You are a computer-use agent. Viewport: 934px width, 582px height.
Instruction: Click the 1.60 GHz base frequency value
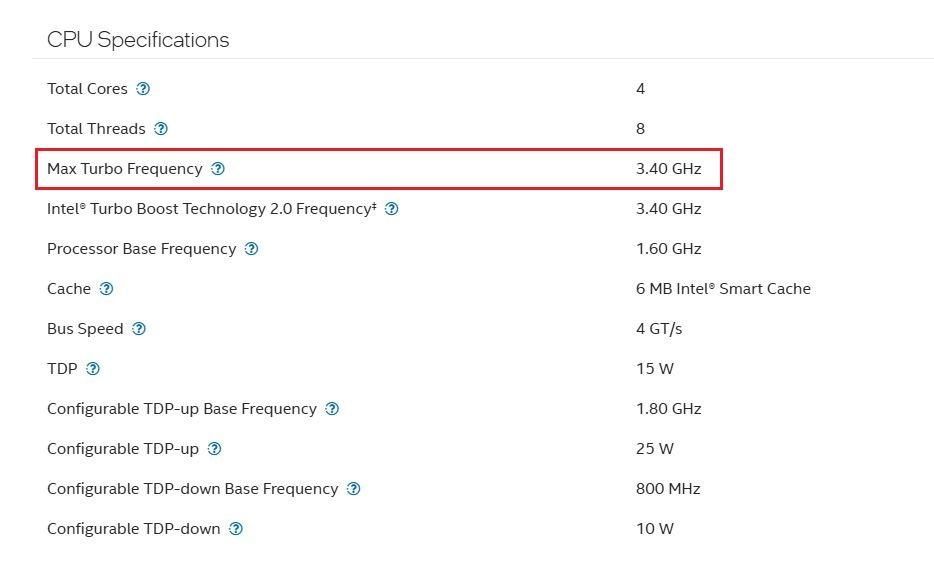[x=668, y=248]
